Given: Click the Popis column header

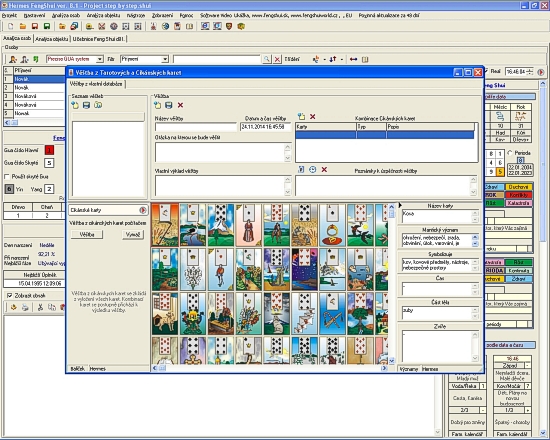Looking at the screenshot, I should pyautogui.click(x=430, y=127).
